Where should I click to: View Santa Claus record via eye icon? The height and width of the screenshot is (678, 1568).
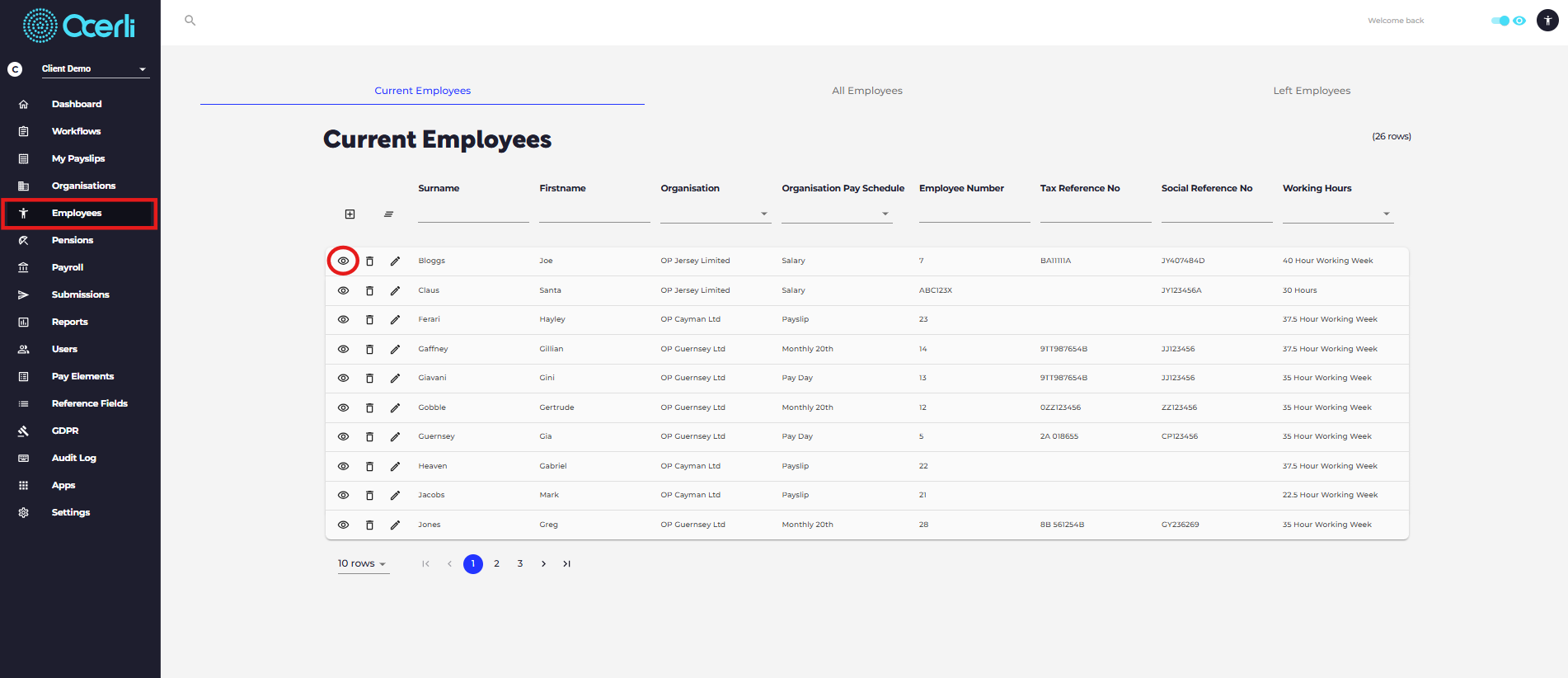point(343,290)
